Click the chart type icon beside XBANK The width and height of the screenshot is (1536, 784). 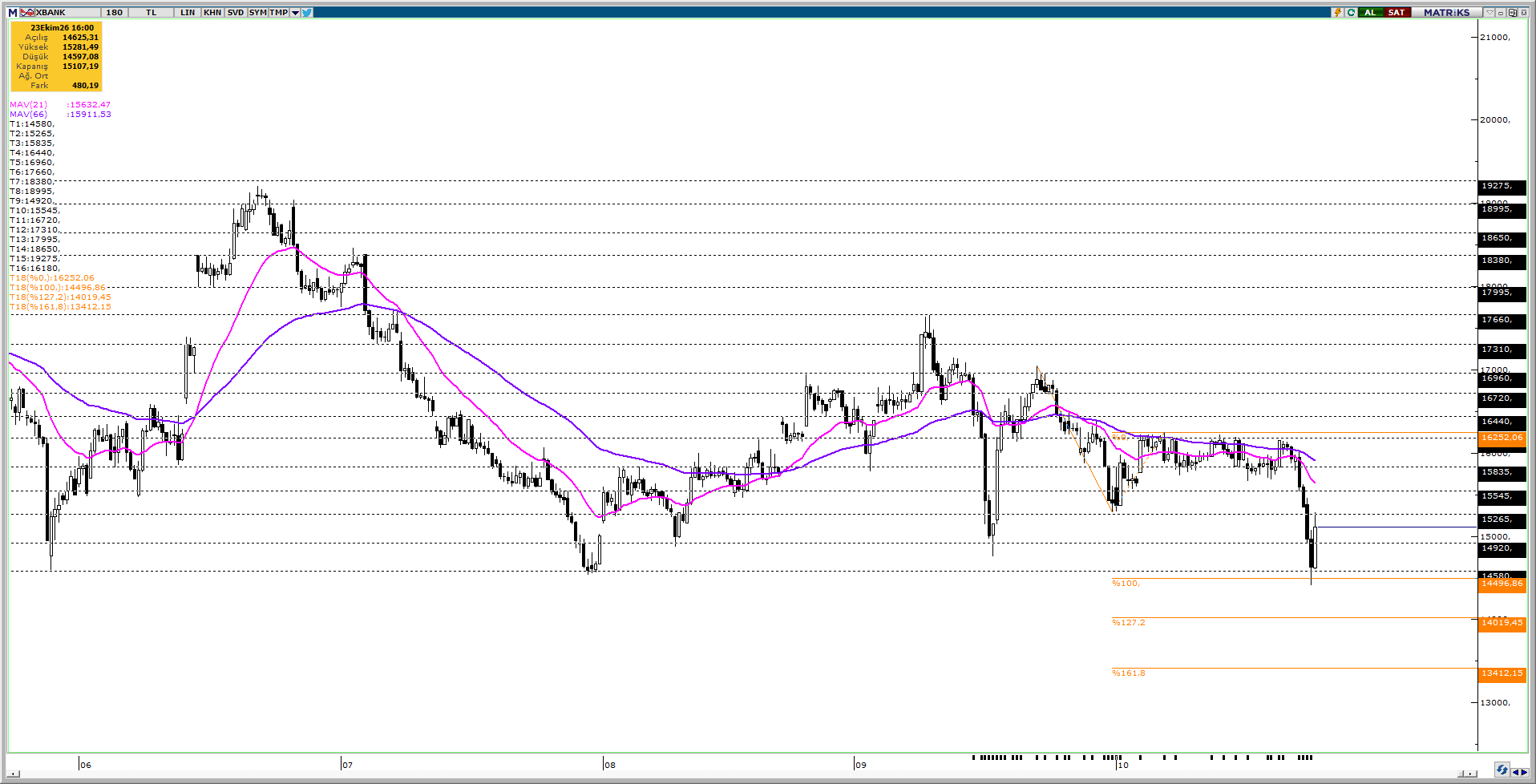[27, 13]
